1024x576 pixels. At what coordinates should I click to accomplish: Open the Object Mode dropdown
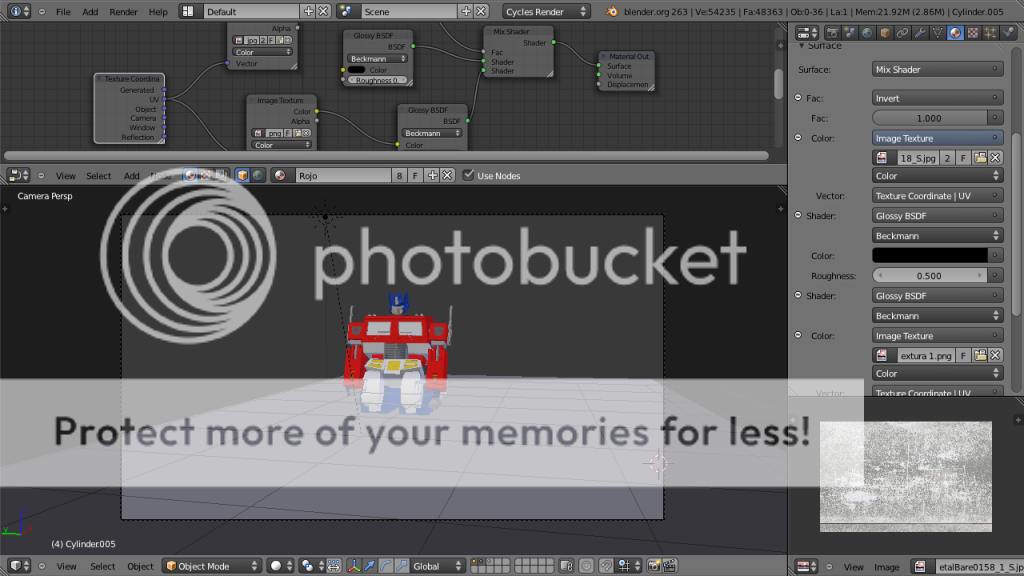coord(212,566)
